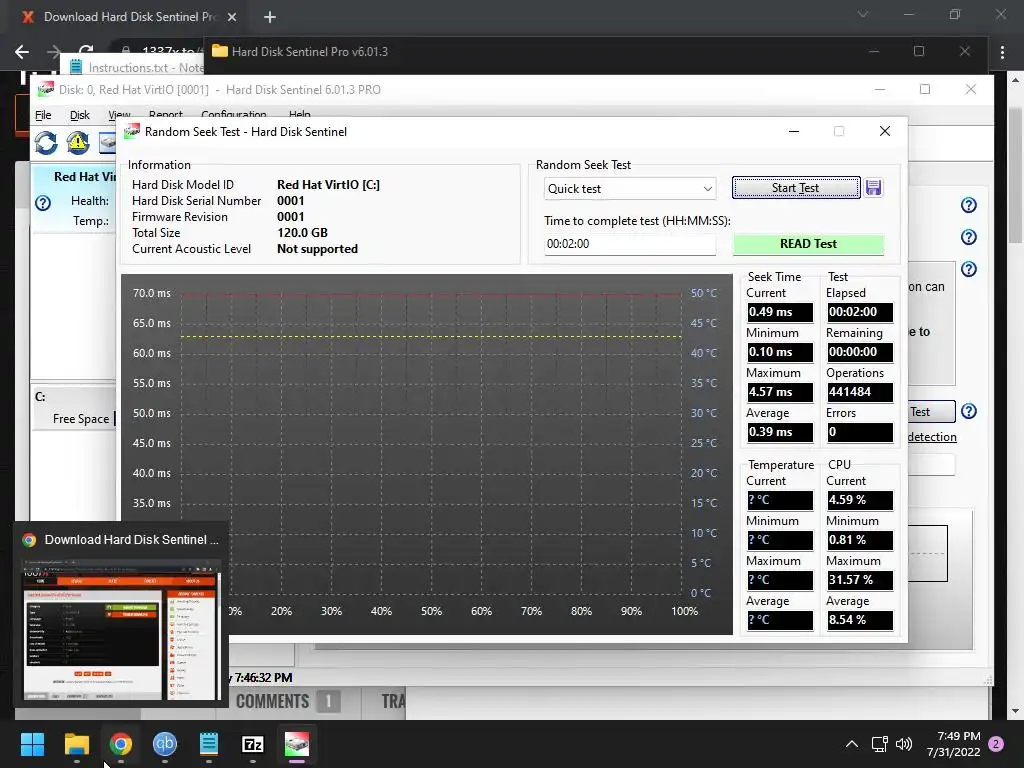This screenshot has height=768, width=1024.
Task: Open the notification center badge
Action: 996,744
